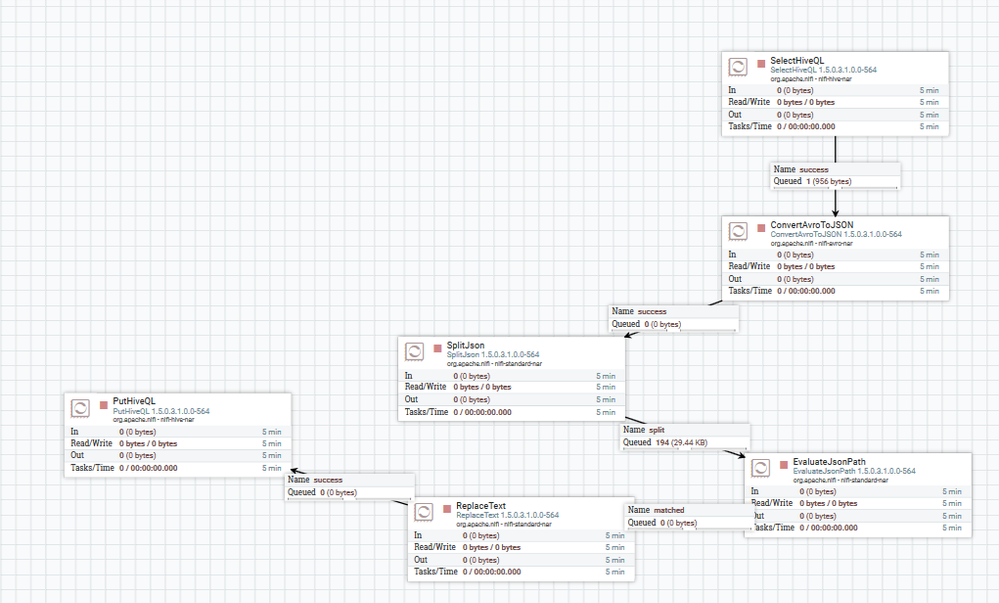
Task: Click the Tasks/Time row of SplitJson
Action: [x=512, y=412]
